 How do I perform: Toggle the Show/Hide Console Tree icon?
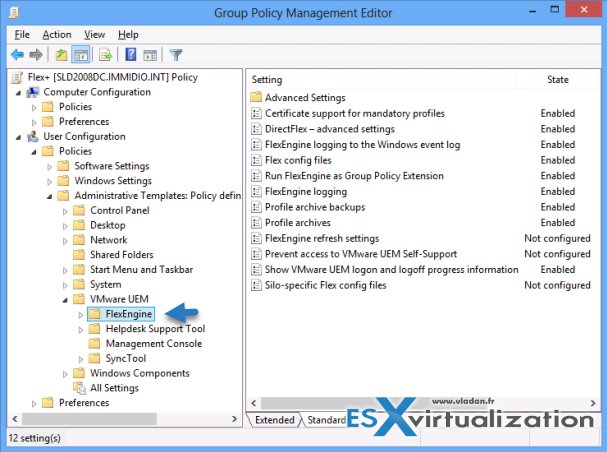tap(81, 55)
